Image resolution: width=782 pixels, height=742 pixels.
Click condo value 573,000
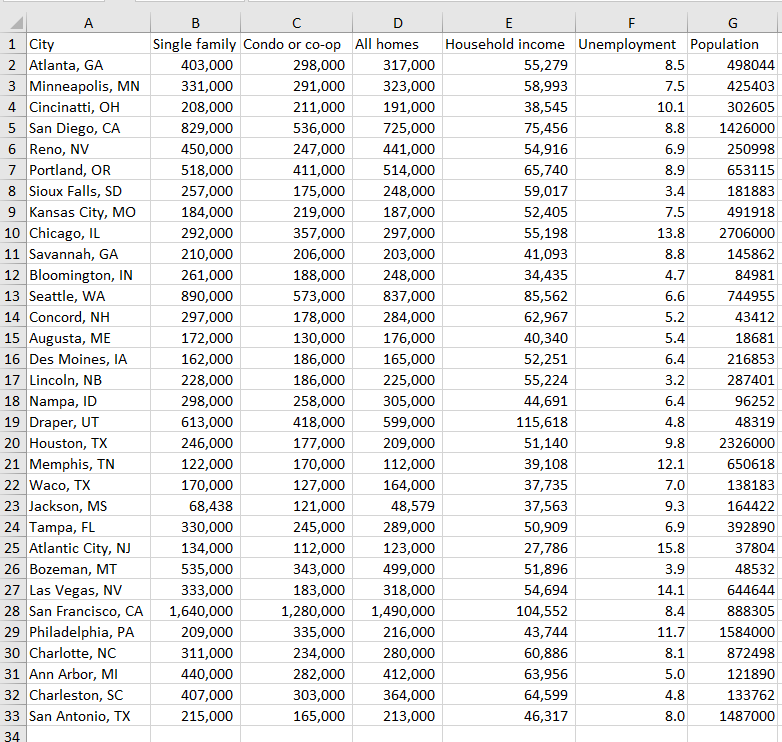296,296
